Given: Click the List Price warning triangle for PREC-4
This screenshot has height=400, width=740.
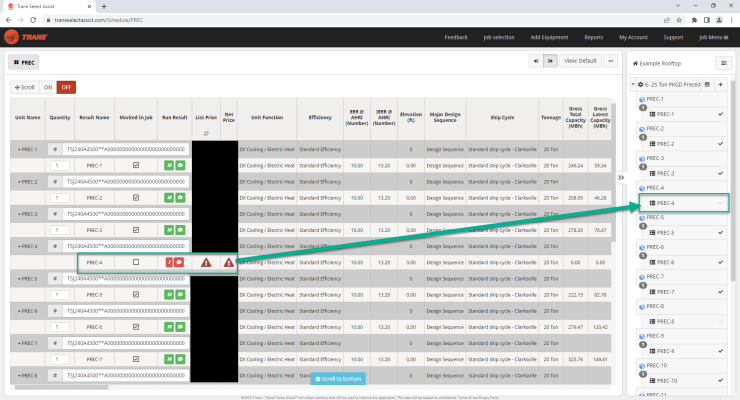Looking at the screenshot, I should [x=206, y=262].
